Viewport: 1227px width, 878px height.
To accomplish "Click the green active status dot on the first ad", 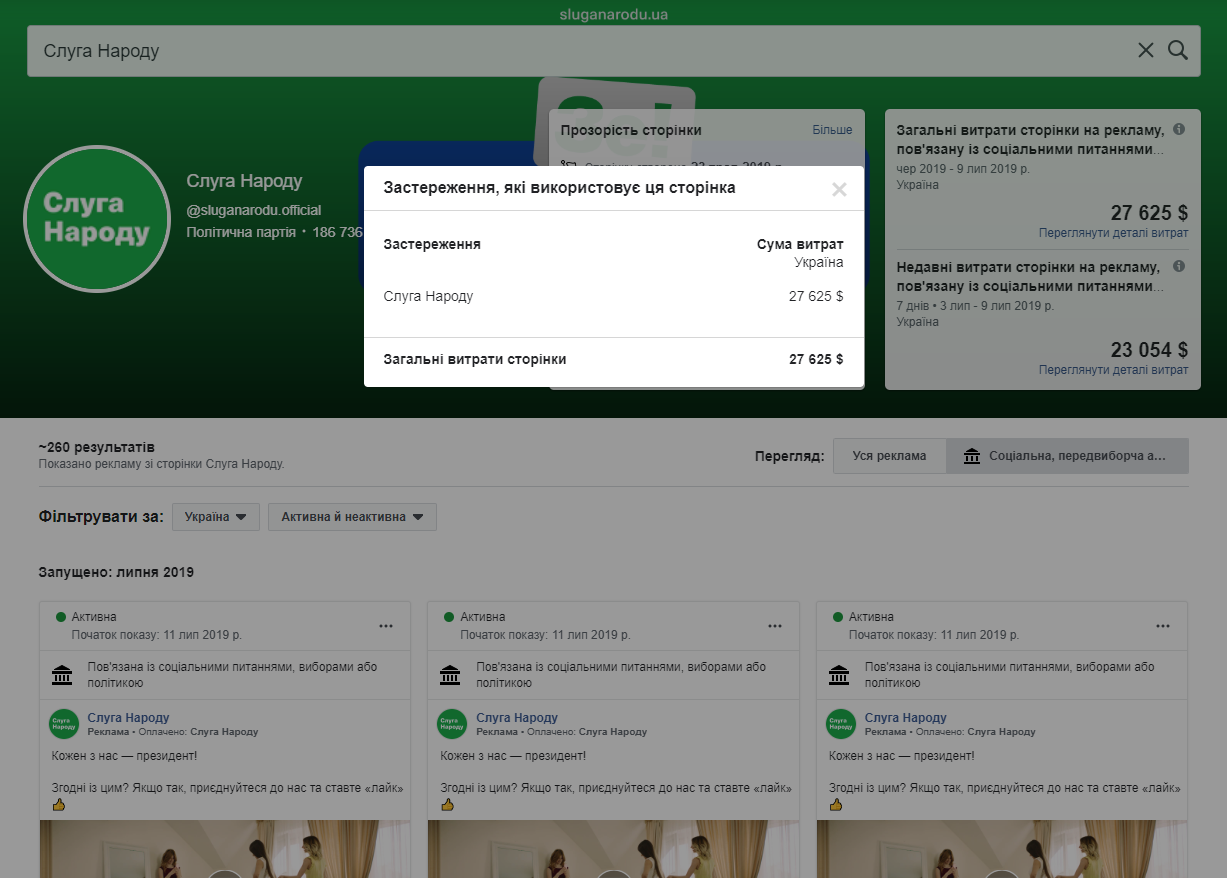I will pos(61,617).
